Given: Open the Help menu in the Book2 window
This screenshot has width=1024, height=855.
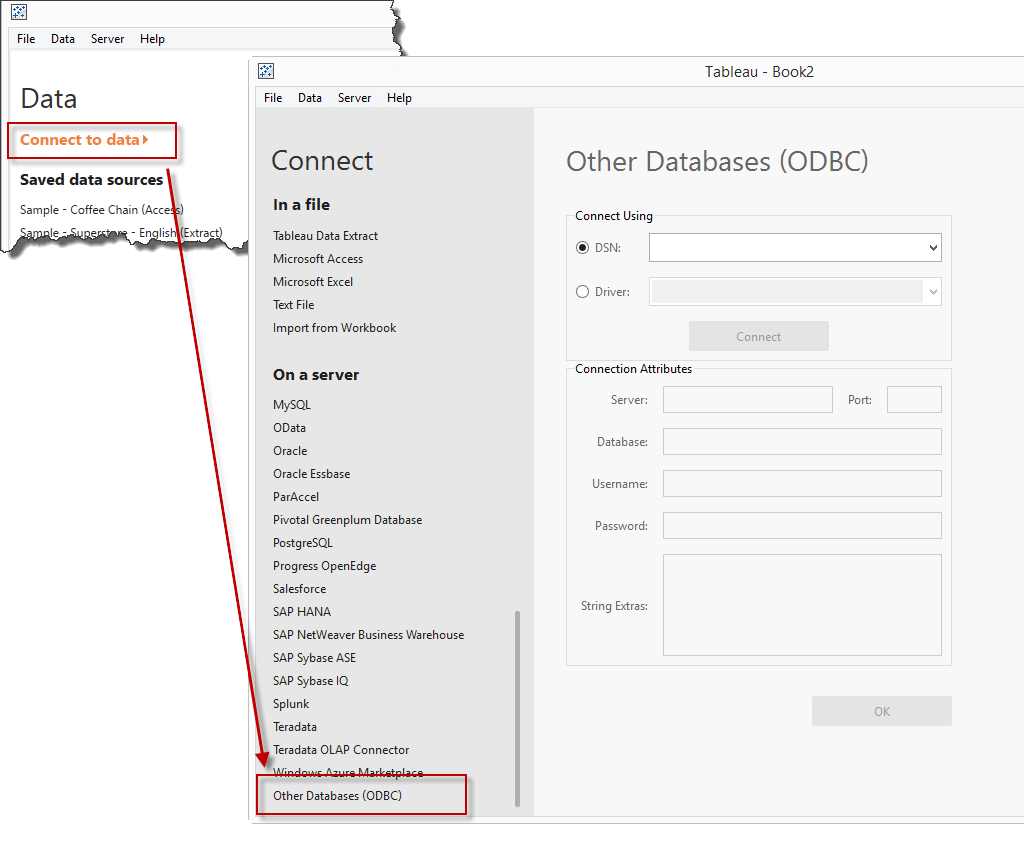Looking at the screenshot, I should pos(399,98).
